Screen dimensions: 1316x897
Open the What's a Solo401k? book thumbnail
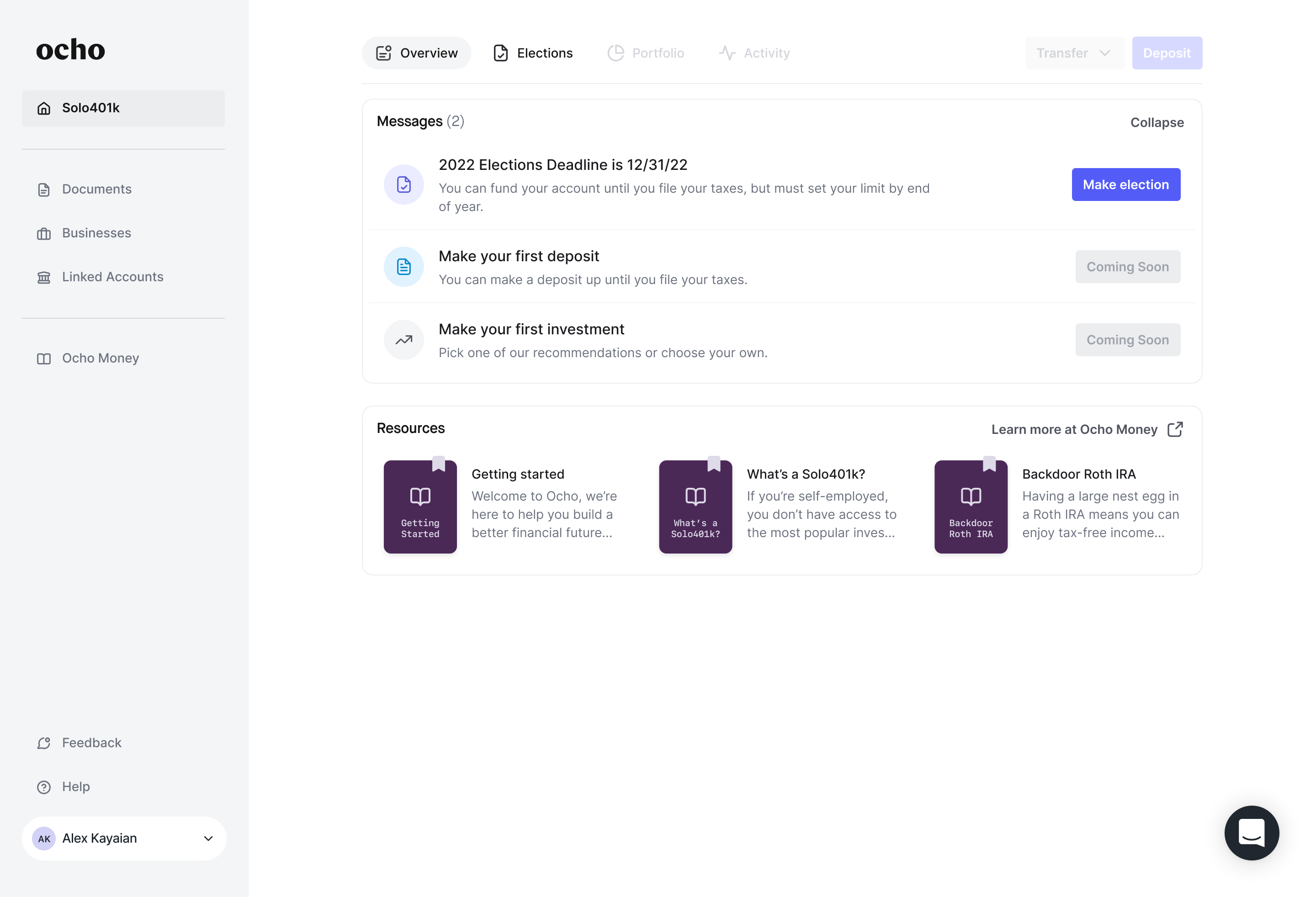pos(695,507)
